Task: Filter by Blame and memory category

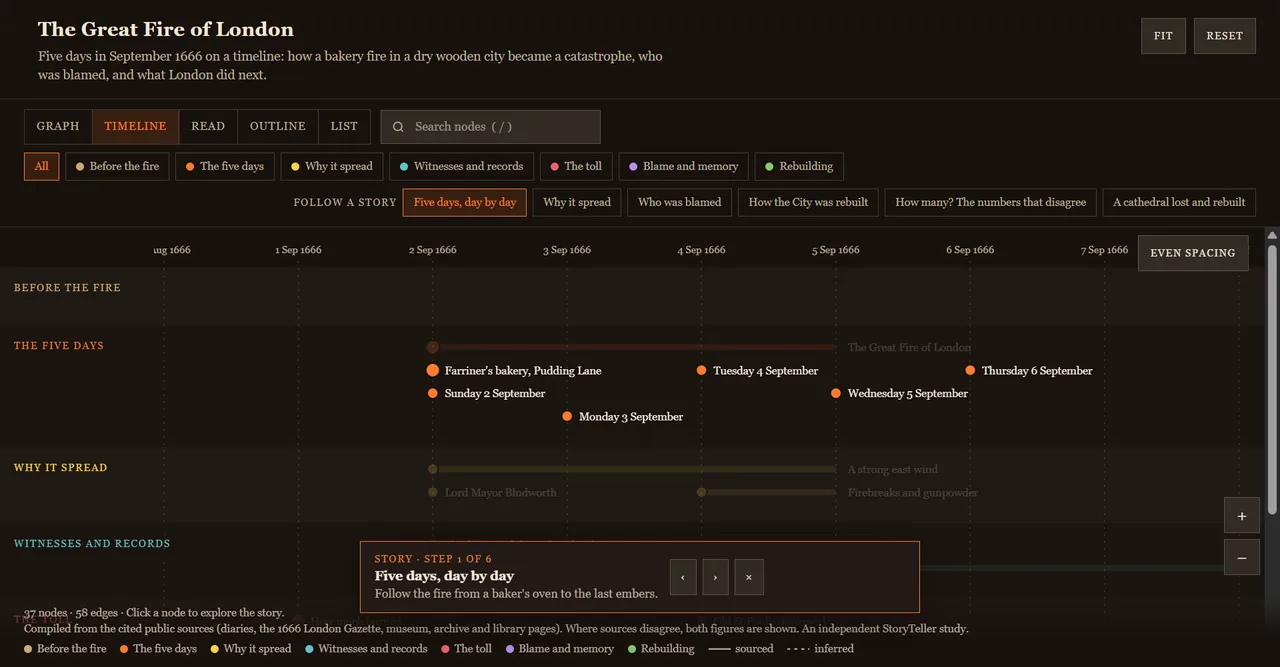Action: point(684,167)
